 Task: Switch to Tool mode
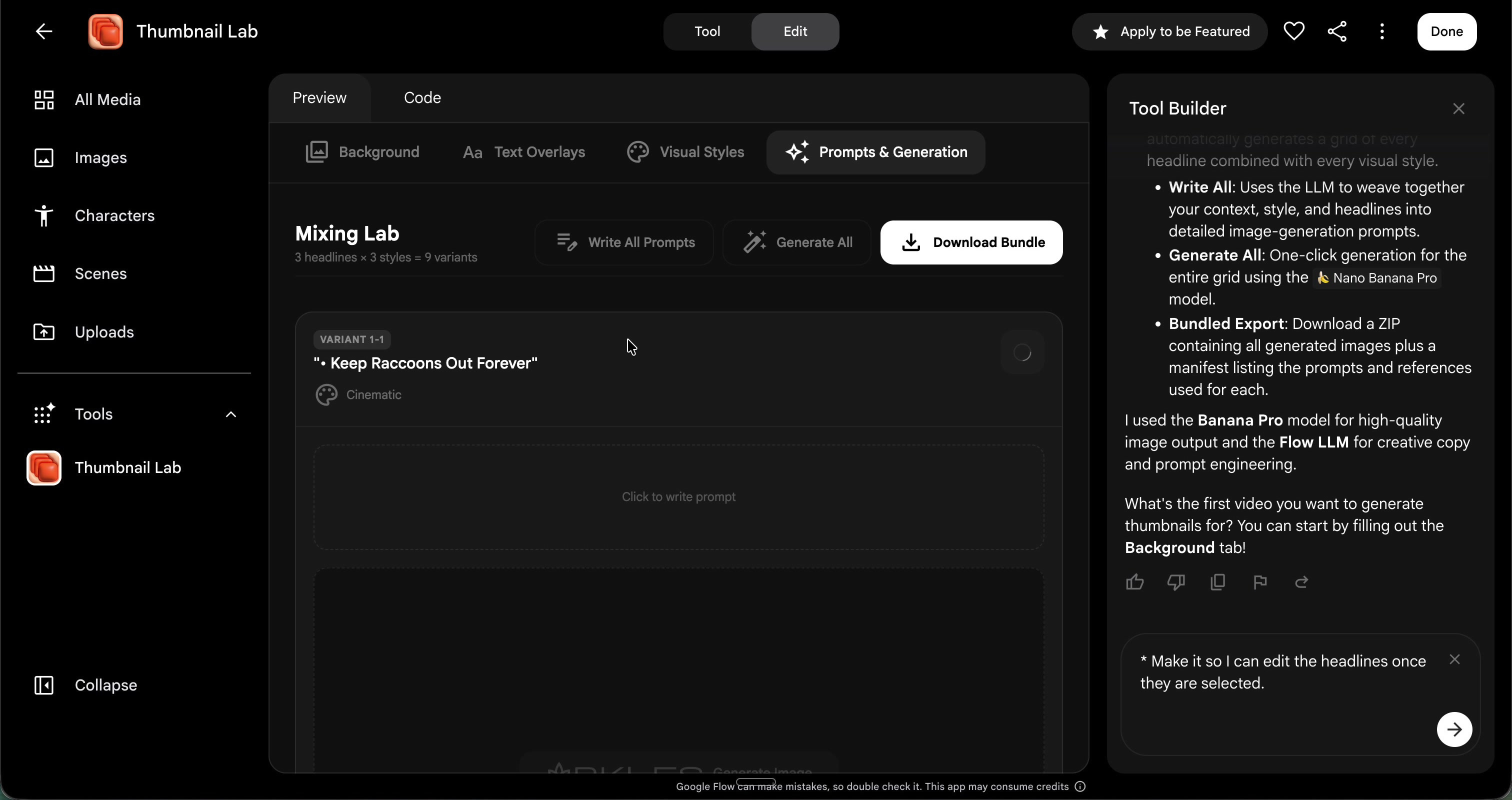point(707,31)
